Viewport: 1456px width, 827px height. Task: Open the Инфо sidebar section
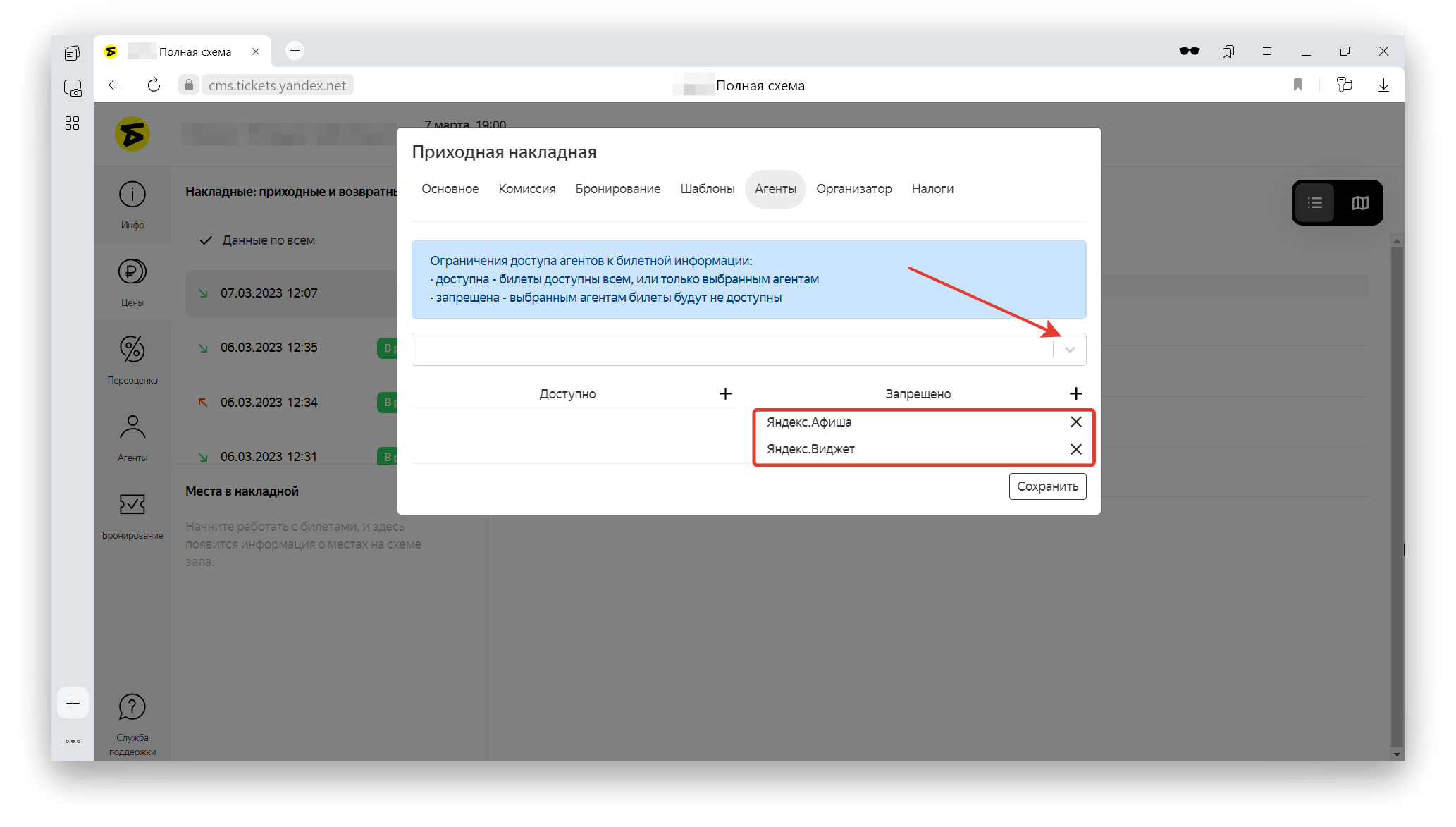point(132,204)
